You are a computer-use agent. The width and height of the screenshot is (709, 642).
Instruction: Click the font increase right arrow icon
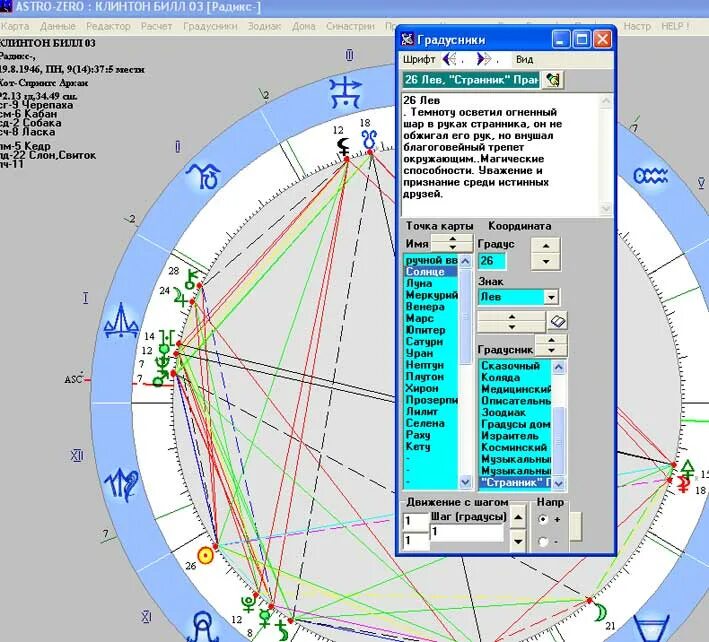(x=483, y=59)
